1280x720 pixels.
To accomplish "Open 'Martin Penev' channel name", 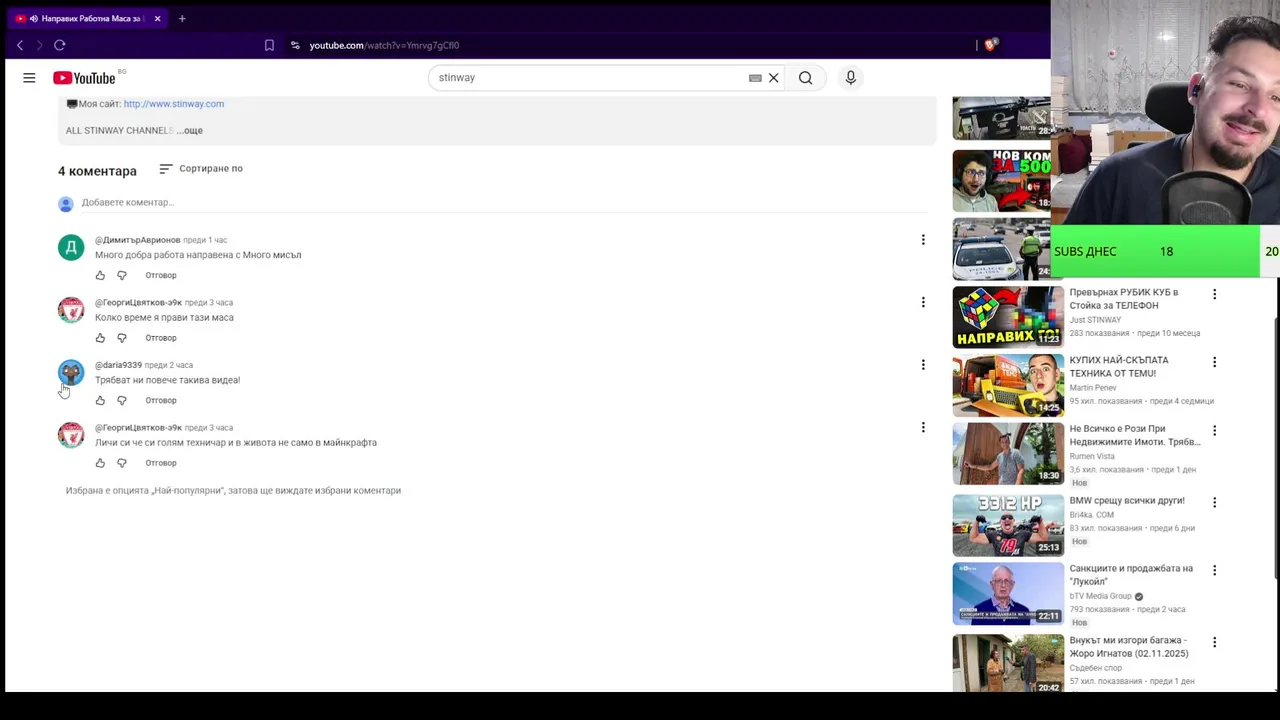I will click(1093, 388).
